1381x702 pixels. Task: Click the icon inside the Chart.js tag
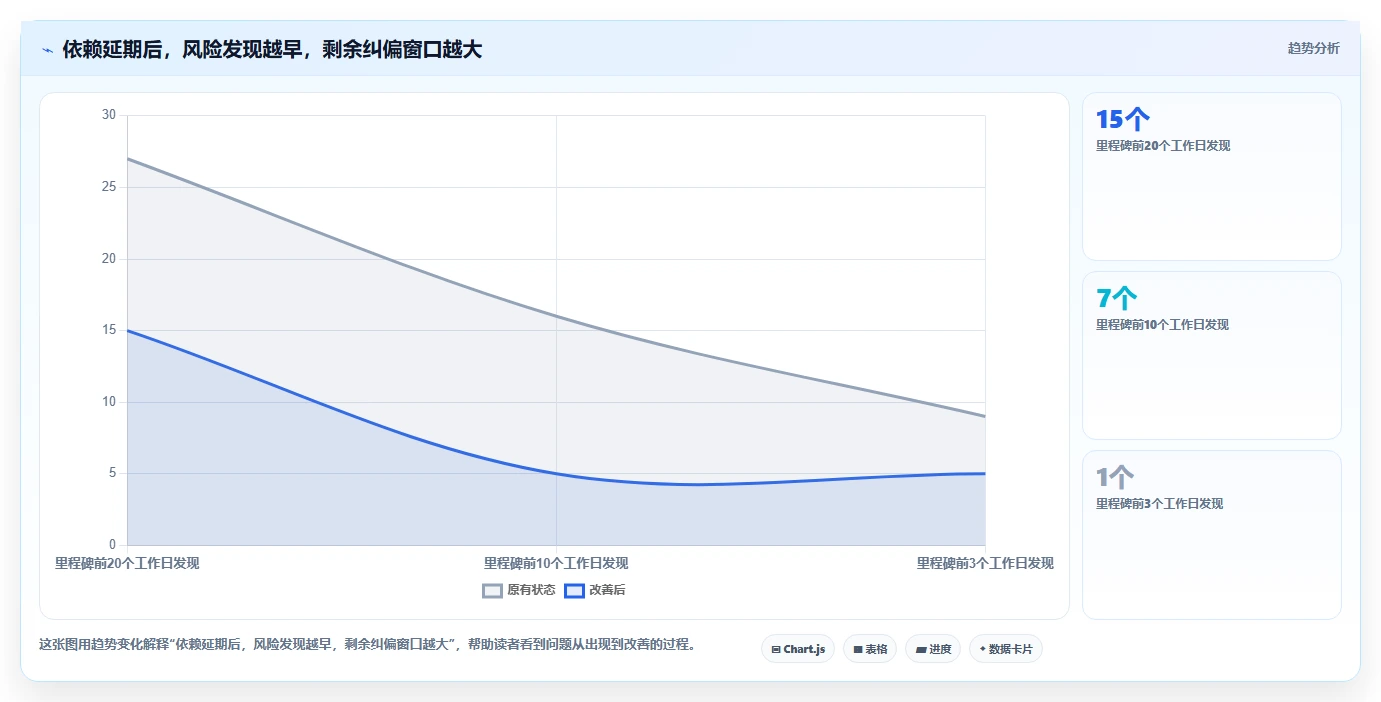click(776, 650)
